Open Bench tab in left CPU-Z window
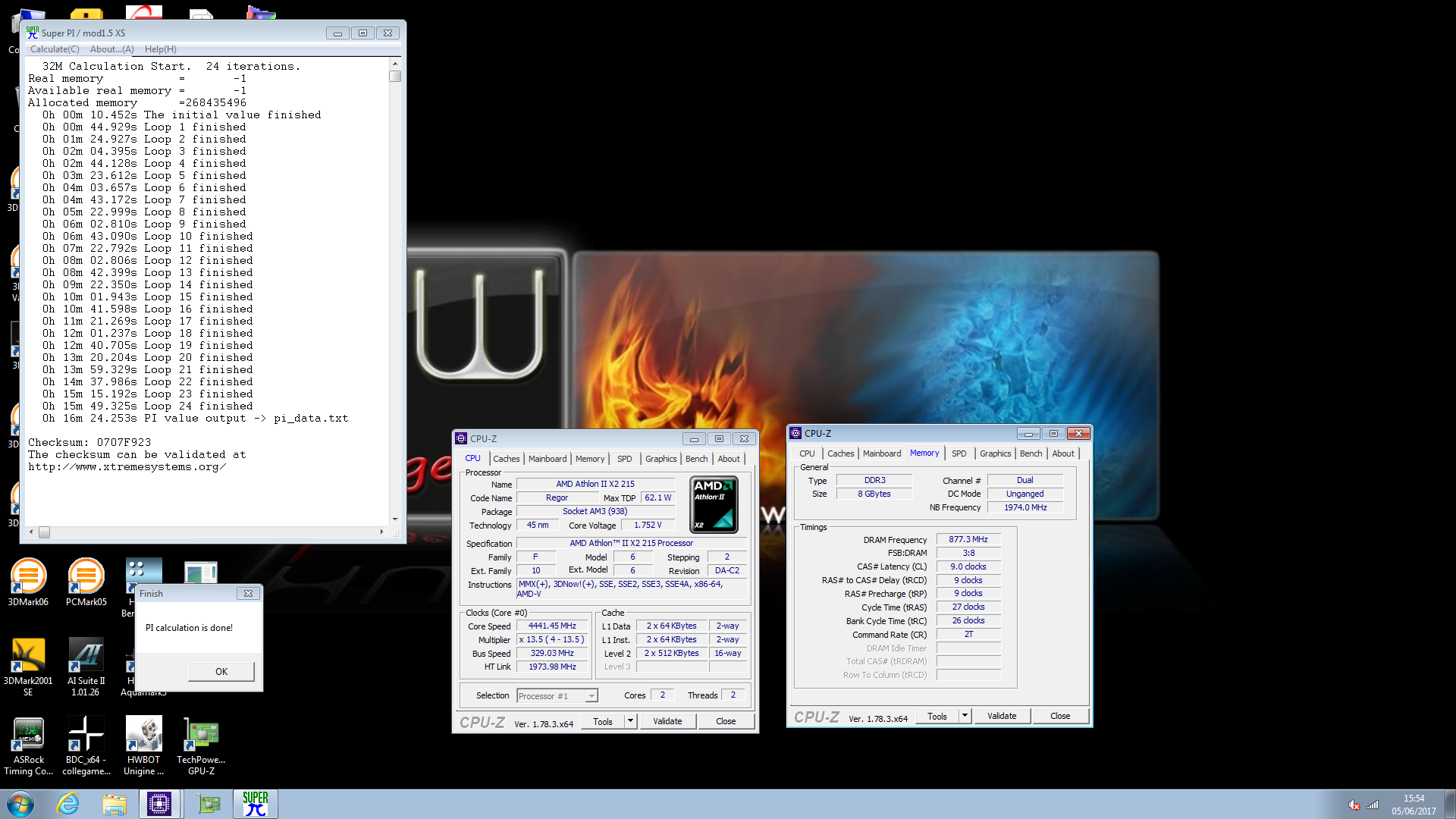The image size is (1456, 819). [x=696, y=459]
